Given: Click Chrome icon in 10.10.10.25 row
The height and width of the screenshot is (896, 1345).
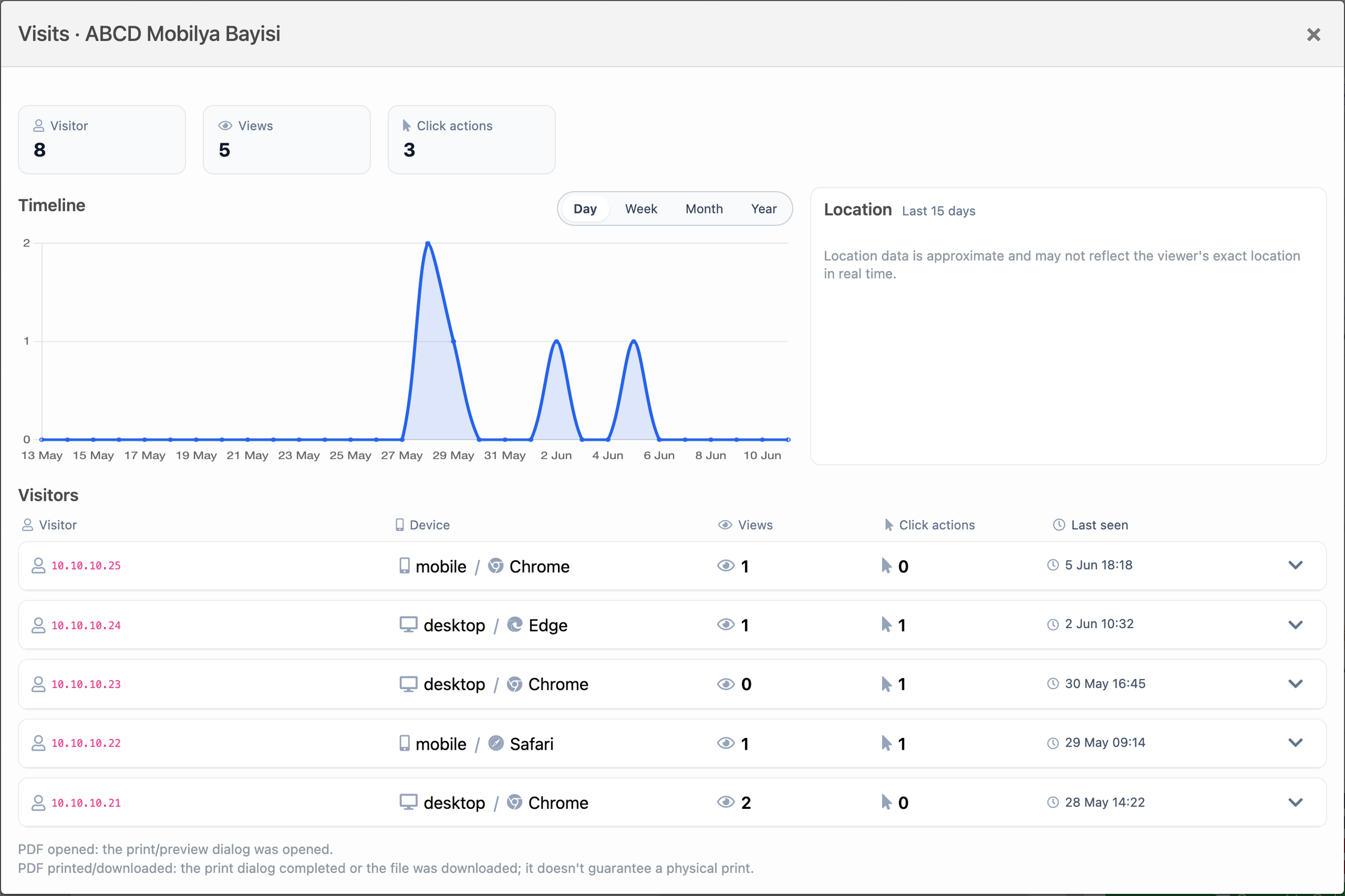Looking at the screenshot, I should (x=495, y=566).
